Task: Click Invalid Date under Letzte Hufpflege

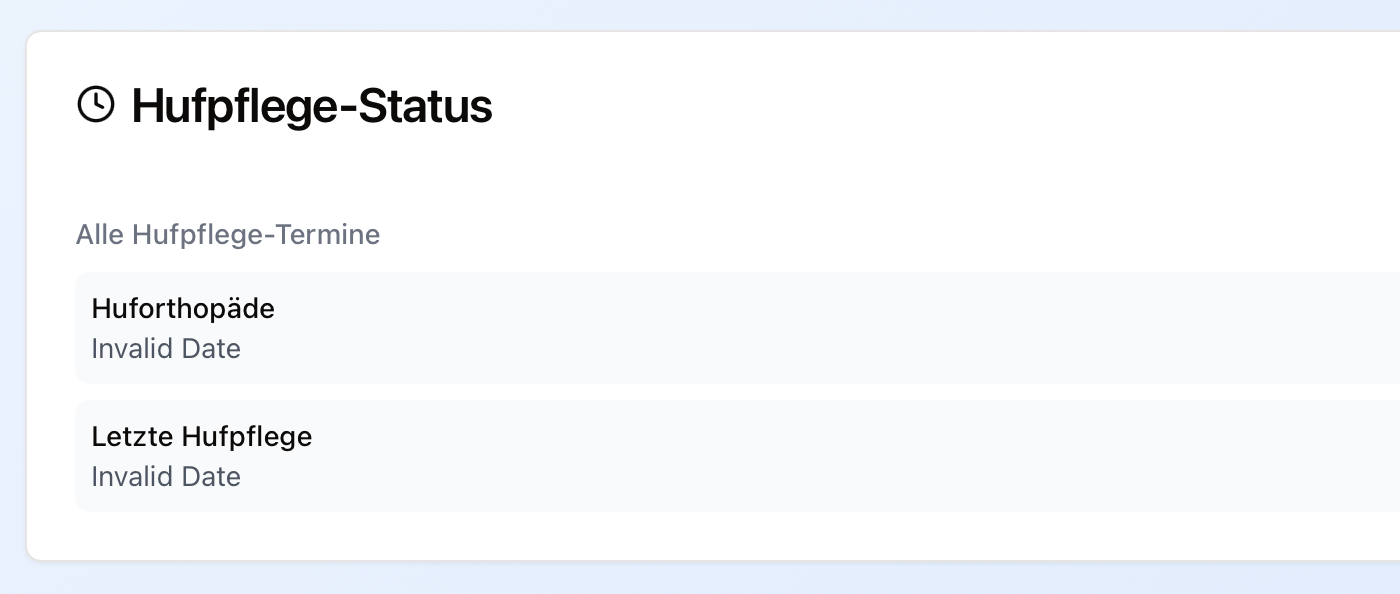Action: tap(166, 477)
